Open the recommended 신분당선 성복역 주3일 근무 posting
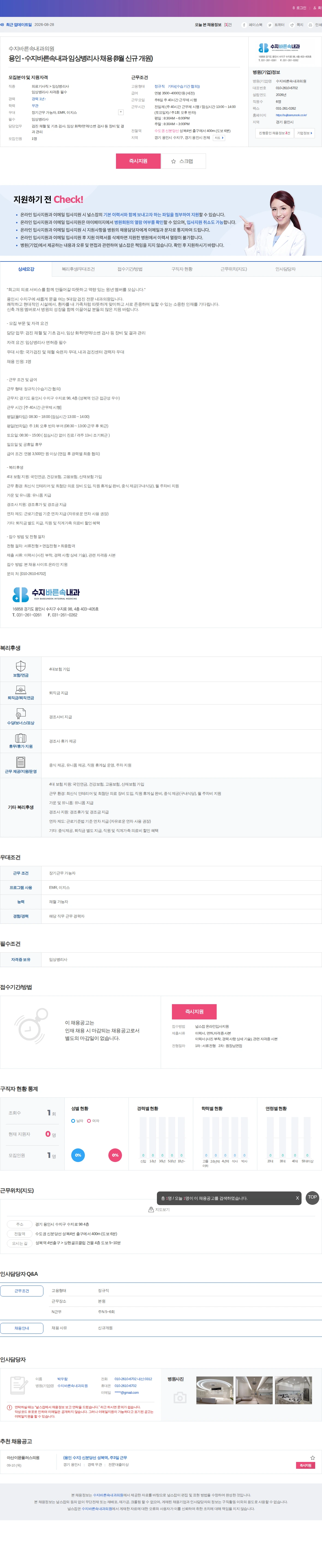Image resolution: width=322 pixels, height=1568 pixels. (95, 1457)
